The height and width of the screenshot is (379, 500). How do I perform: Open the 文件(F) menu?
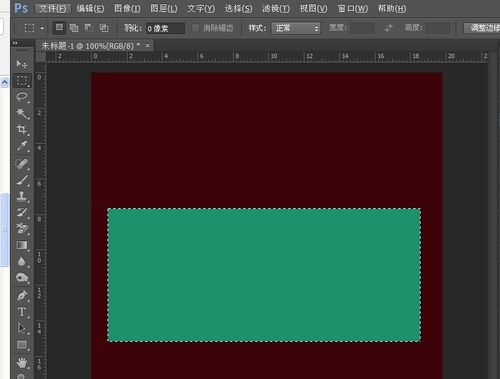pos(53,8)
